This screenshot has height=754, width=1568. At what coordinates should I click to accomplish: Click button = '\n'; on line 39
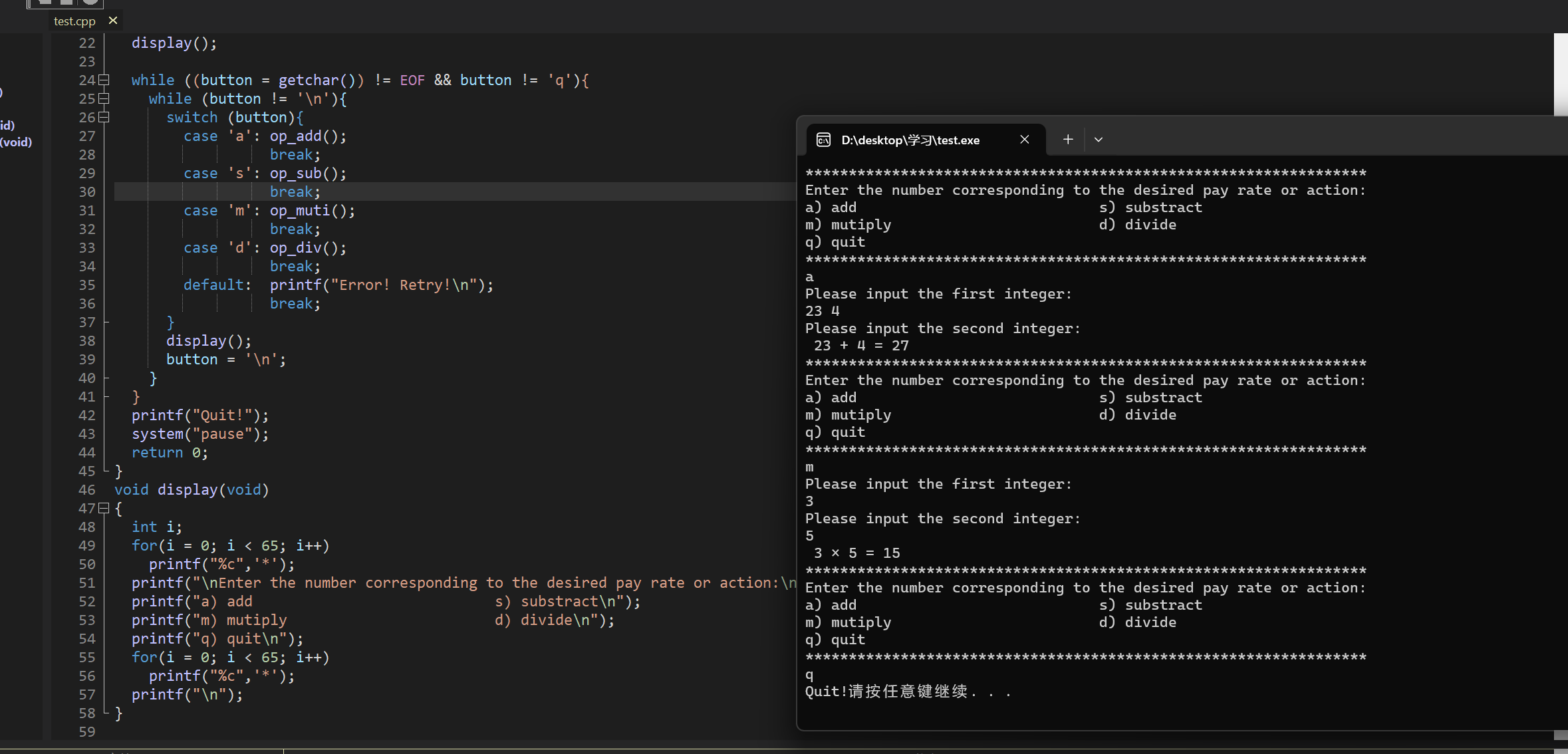click(226, 360)
